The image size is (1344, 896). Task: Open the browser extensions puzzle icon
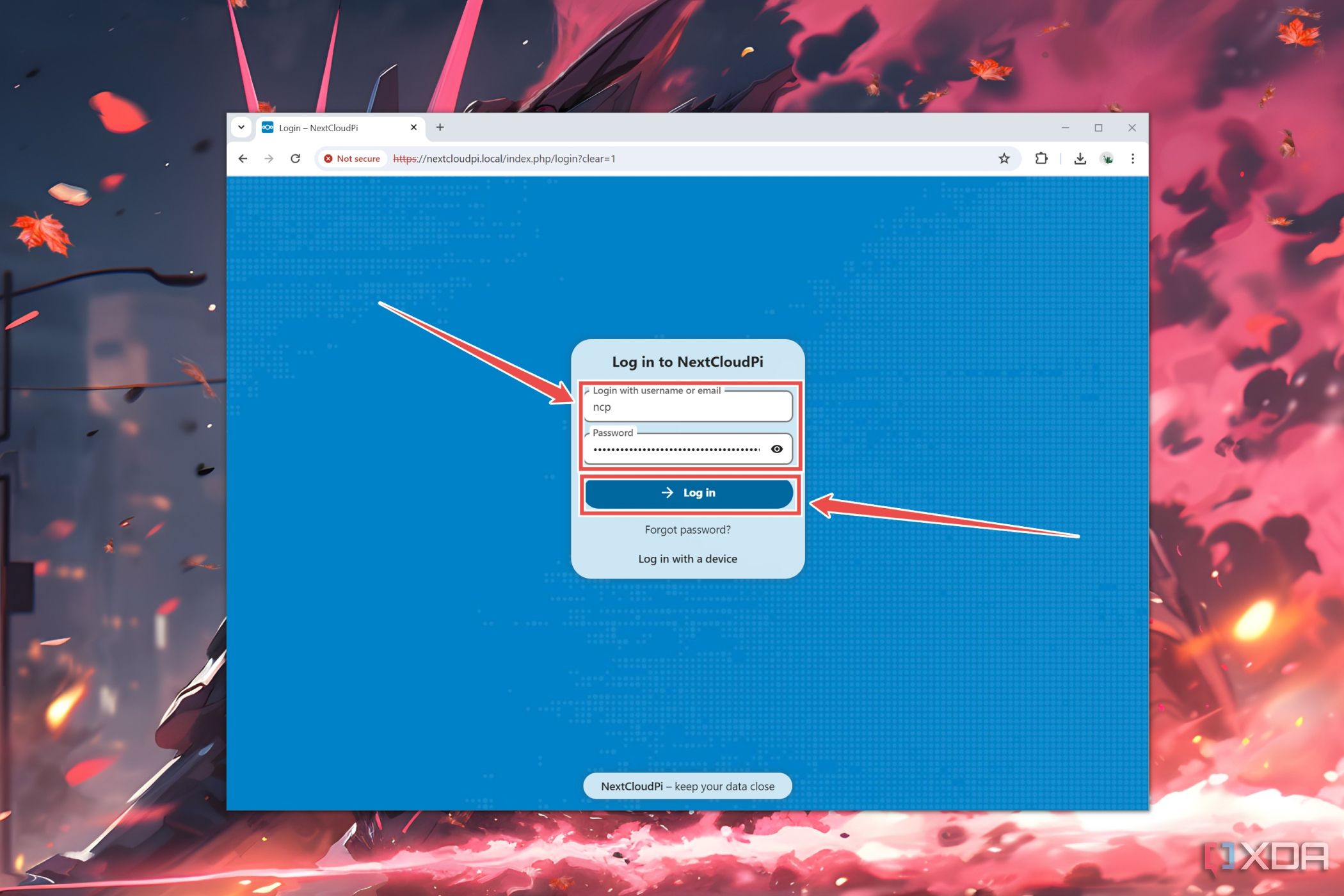tap(1041, 159)
